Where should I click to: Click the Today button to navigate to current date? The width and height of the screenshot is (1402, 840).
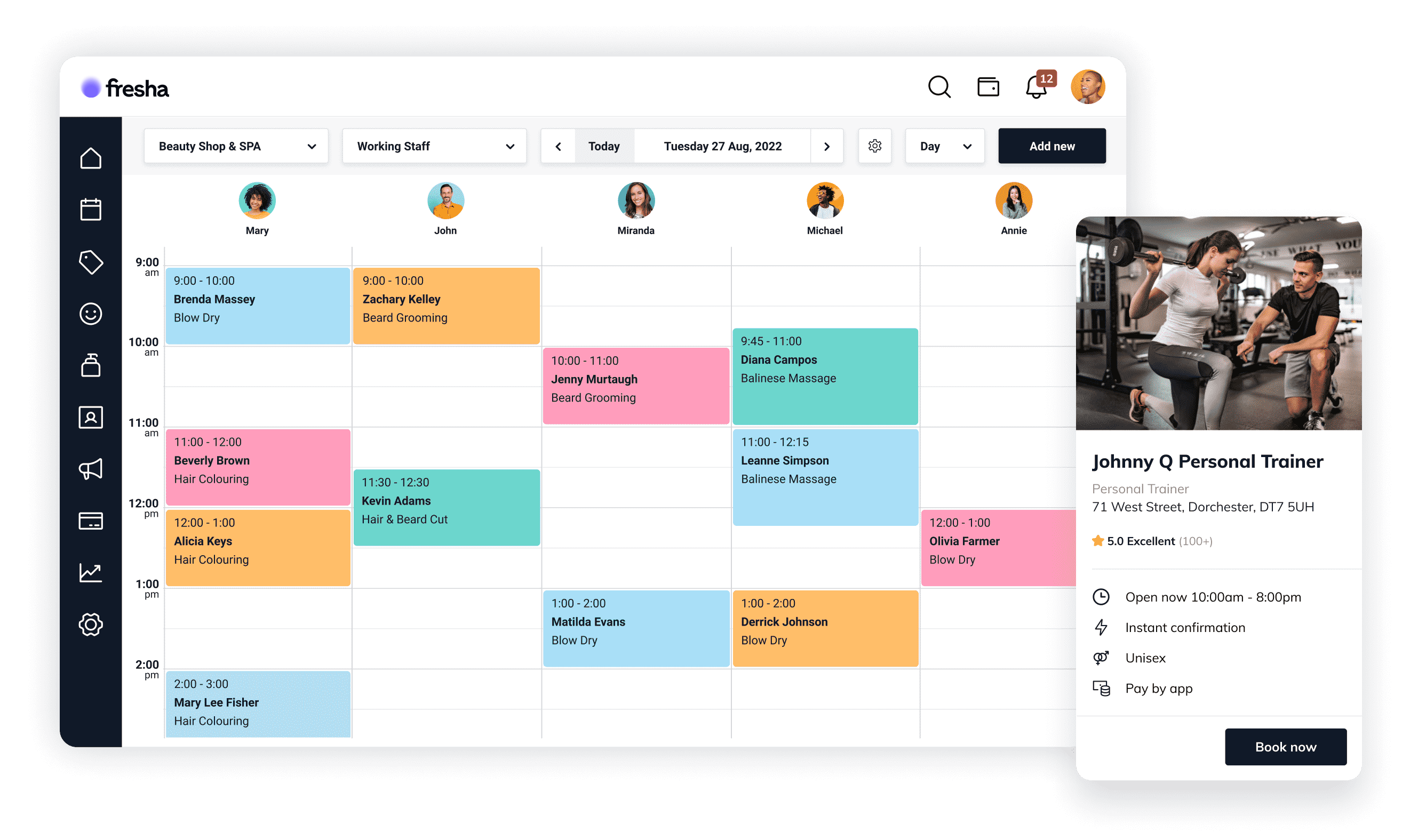point(602,146)
